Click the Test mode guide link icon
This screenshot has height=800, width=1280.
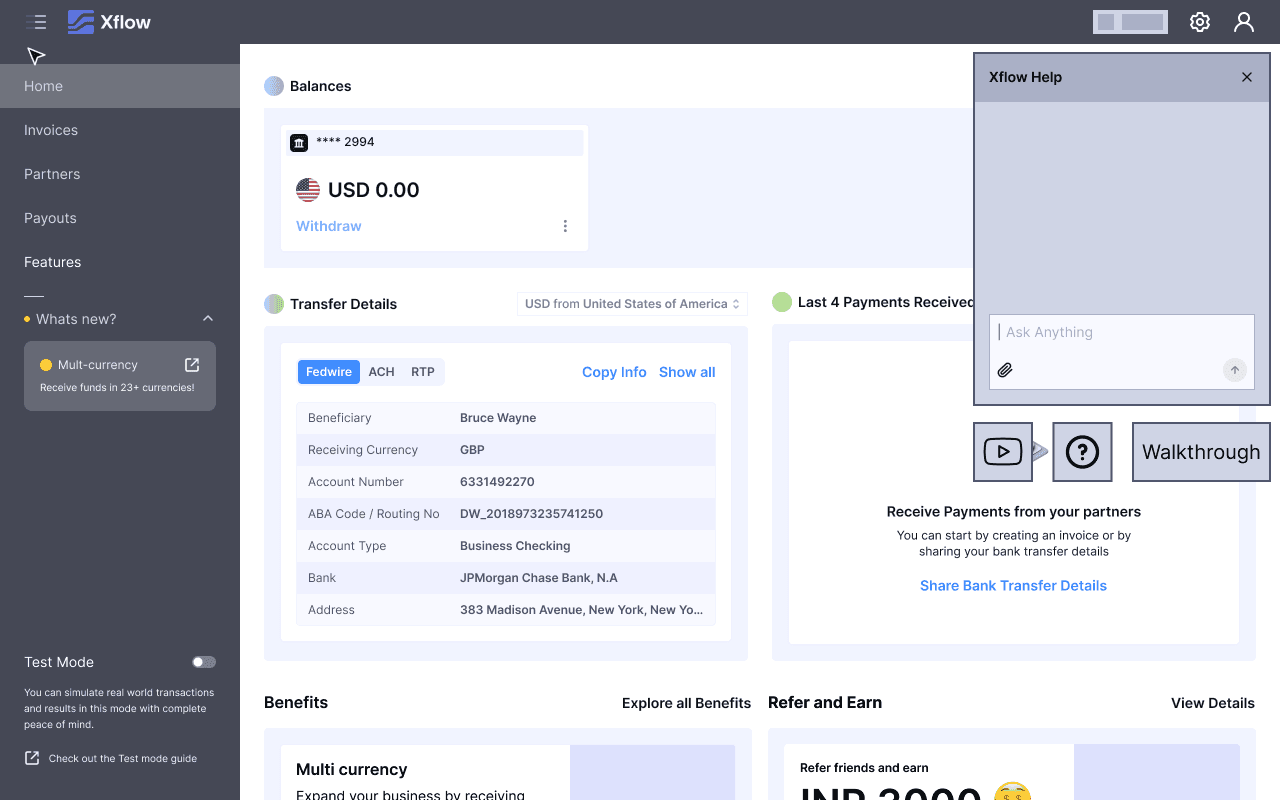click(32, 758)
